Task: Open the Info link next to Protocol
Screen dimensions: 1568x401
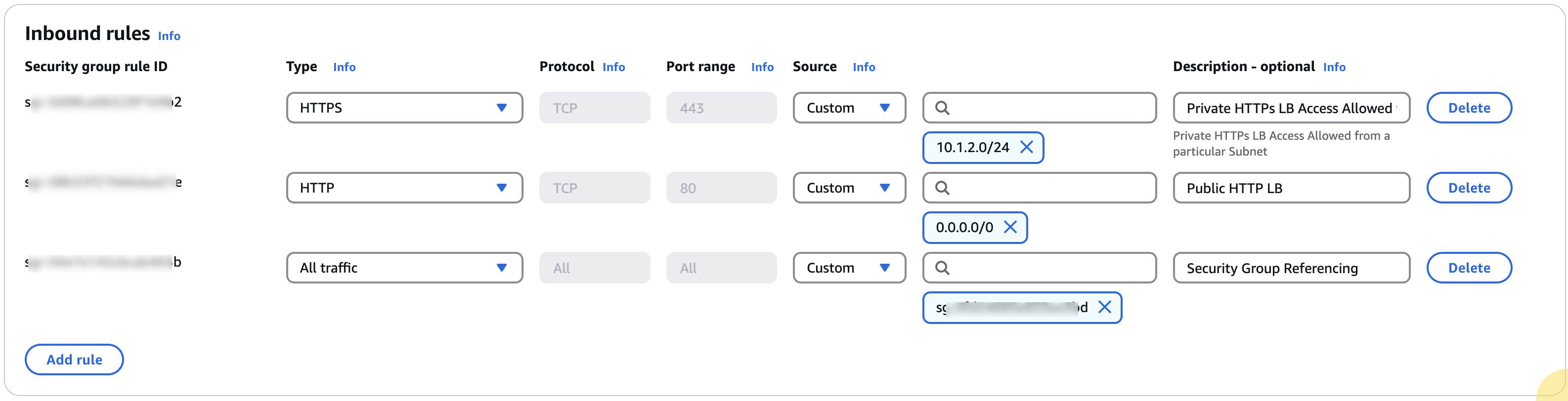Action: (x=613, y=67)
